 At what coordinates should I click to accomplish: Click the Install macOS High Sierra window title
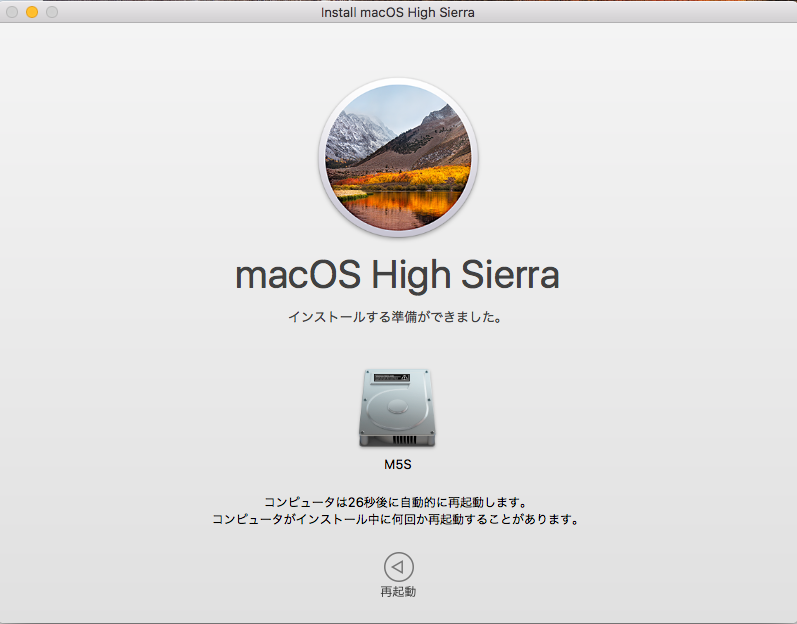point(397,12)
